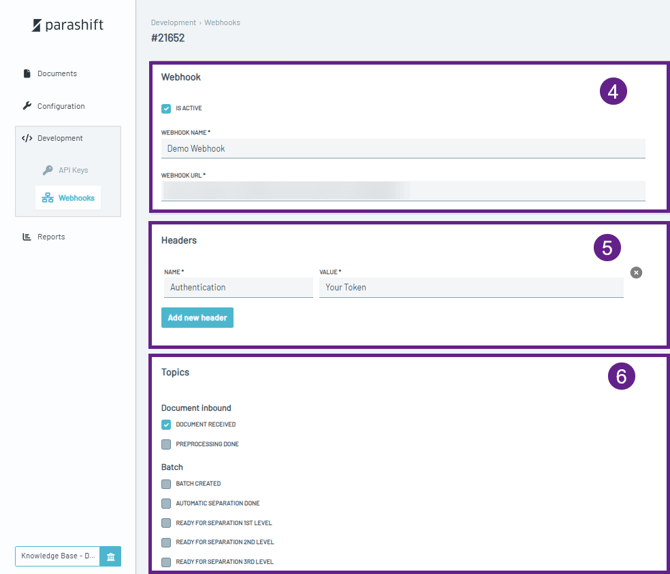Image resolution: width=670 pixels, height=574 pixels.
Task: Open the API Keys submenu item
Action: click(73, 170)
